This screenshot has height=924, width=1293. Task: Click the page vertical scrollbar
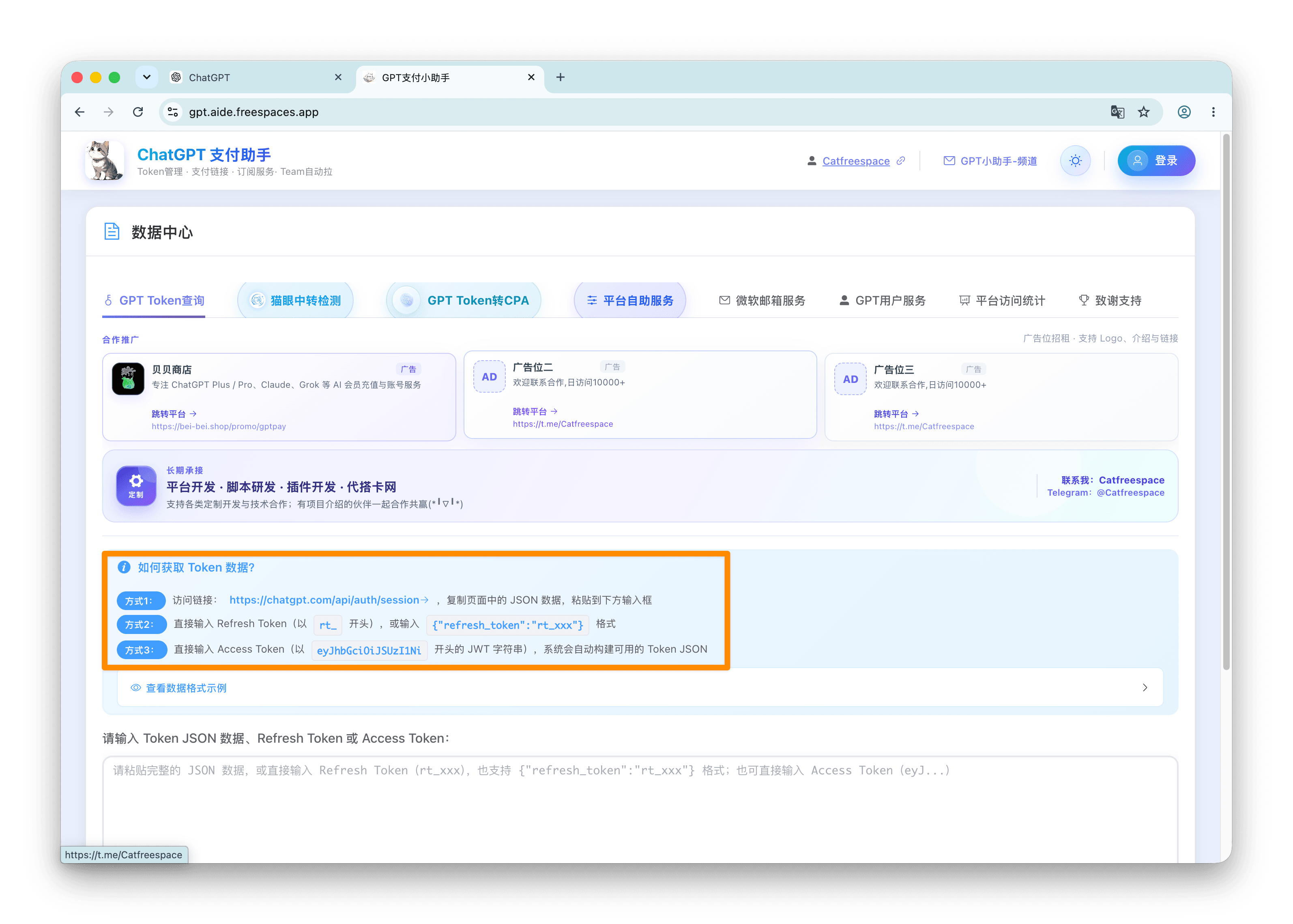click(1226, 401)
